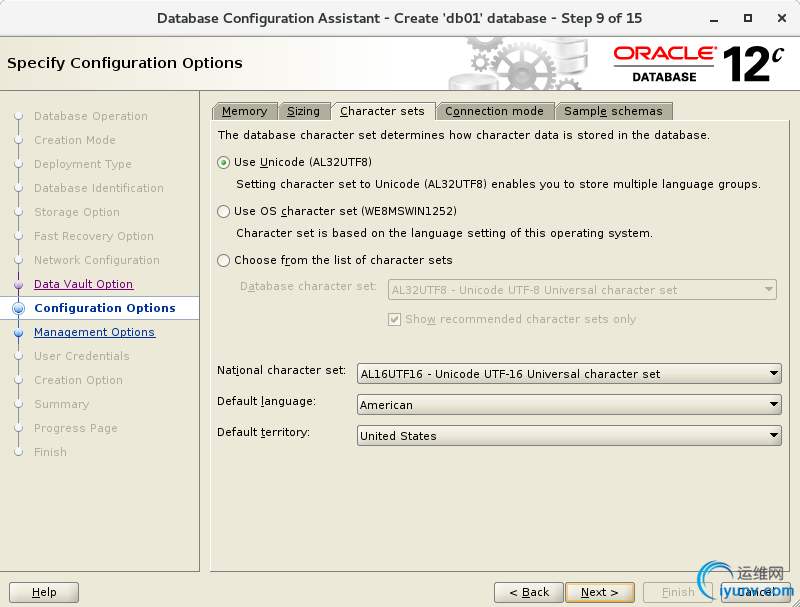Click the 'Default language:' label
The height and width of the screenshot is (607, 800).
pyautogui.click(x=266, y=401)
